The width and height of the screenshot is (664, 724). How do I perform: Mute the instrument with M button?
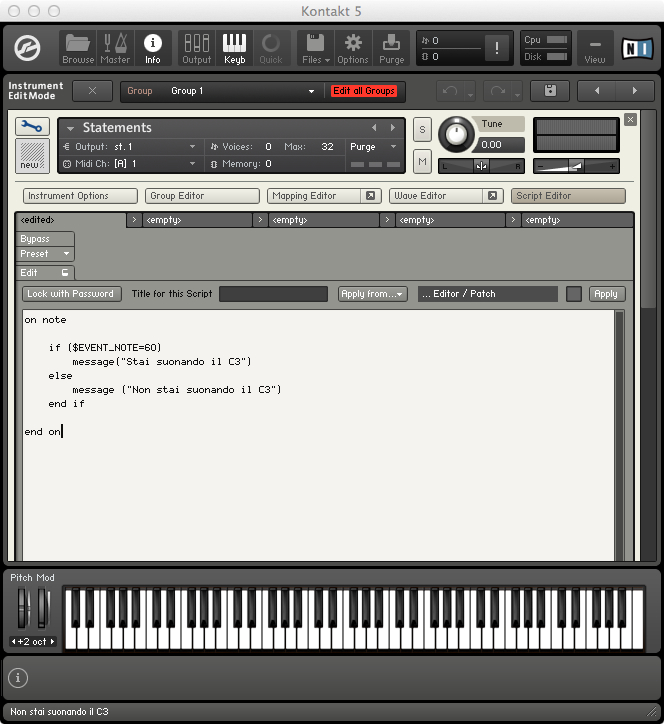point(422,161)
